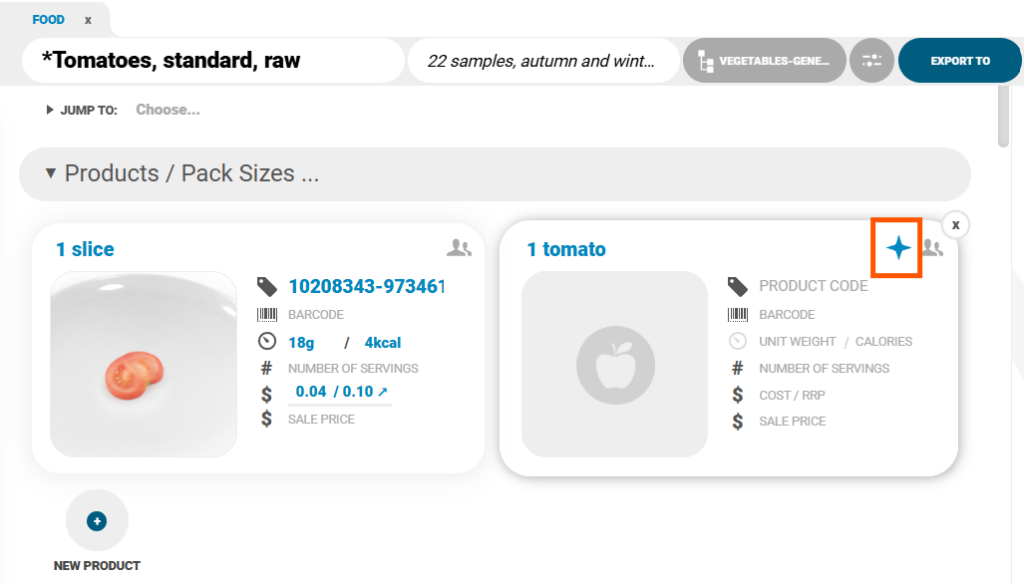The width and height of the screenshot is (1024, 584).
Task: Collapse the Products / Pack Sizes section
Action: tap(51, 174)
